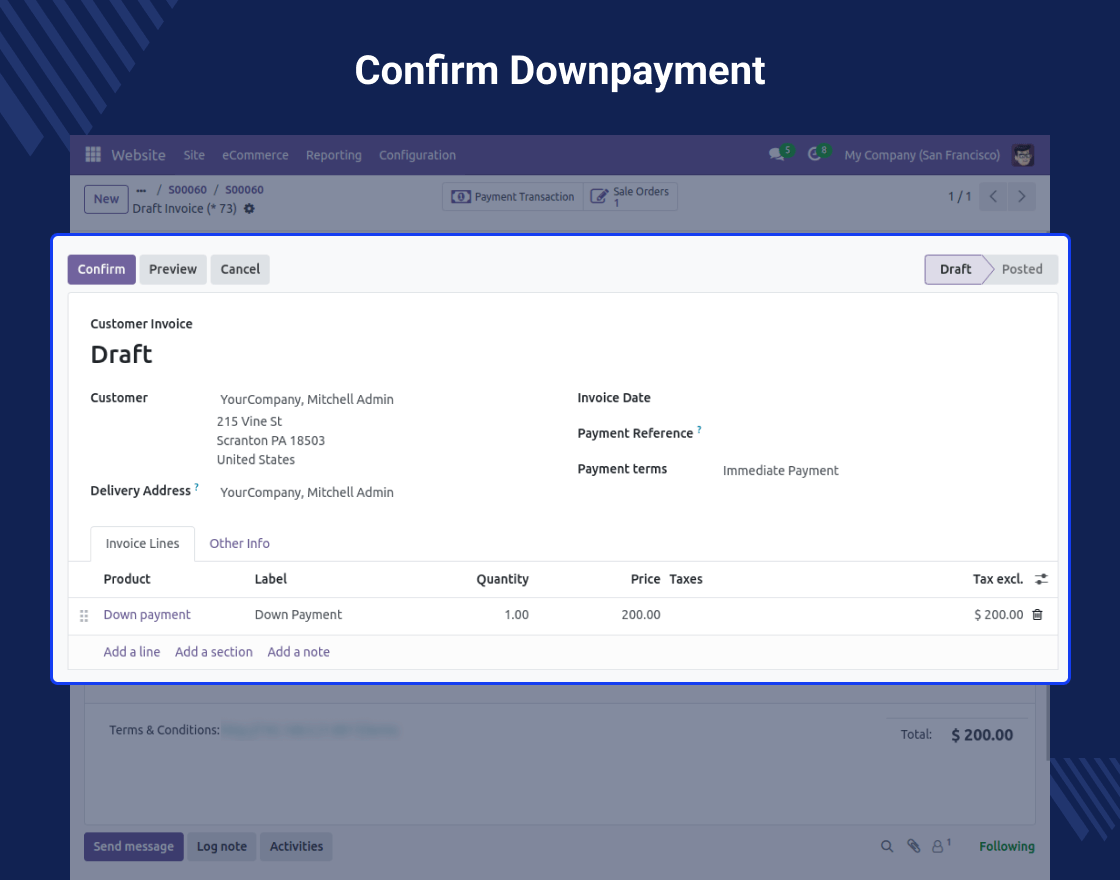Select the Posted status stage
Screen dimensions: 1120x880
click(1022, 269)
